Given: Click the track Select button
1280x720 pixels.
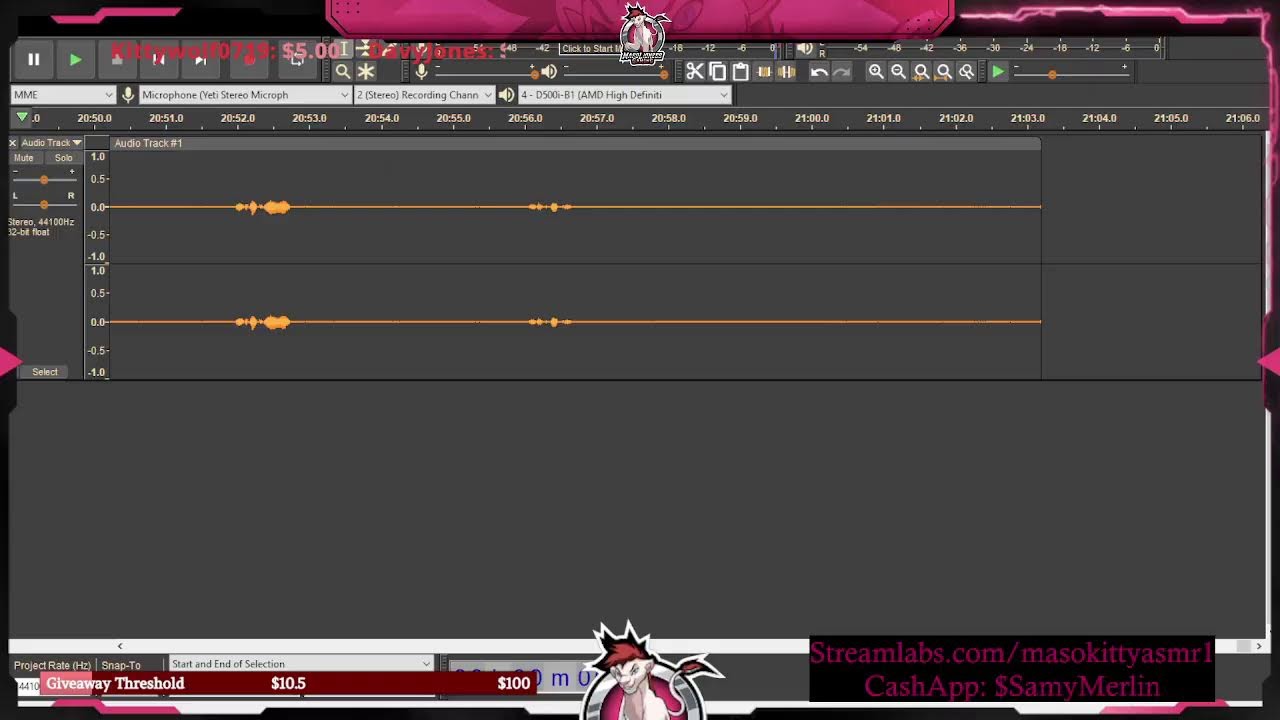Looking at the screenshot, I should [45, 372].
